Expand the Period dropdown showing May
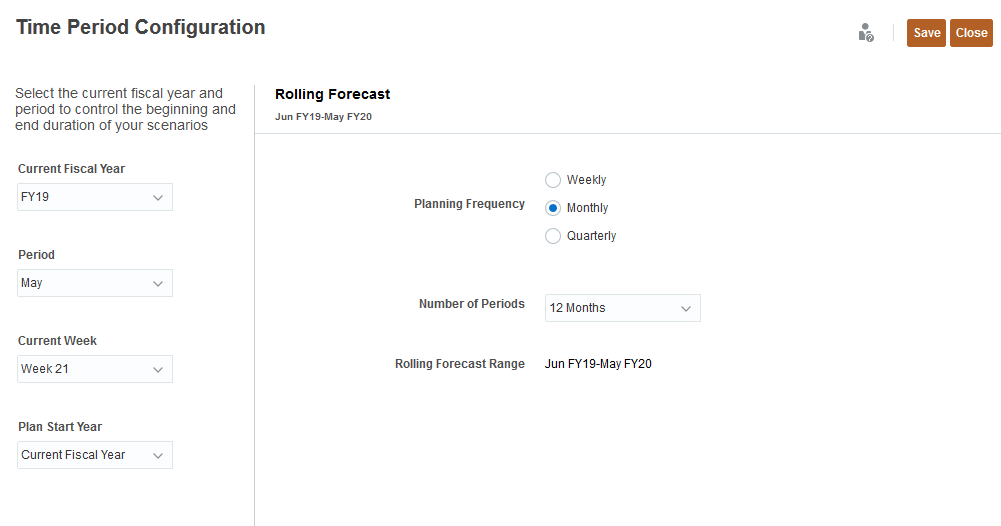This screenshot has width=1001, height=526. click(x=95, y=283)
